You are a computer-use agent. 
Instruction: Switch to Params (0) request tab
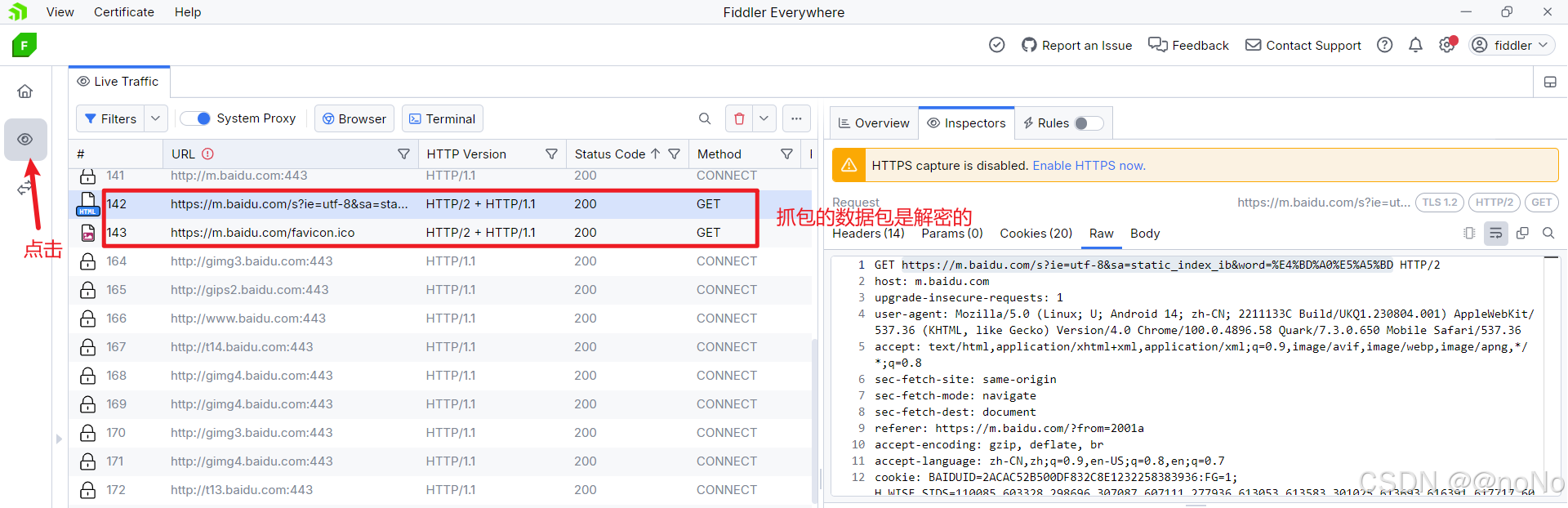coord(952,234)
